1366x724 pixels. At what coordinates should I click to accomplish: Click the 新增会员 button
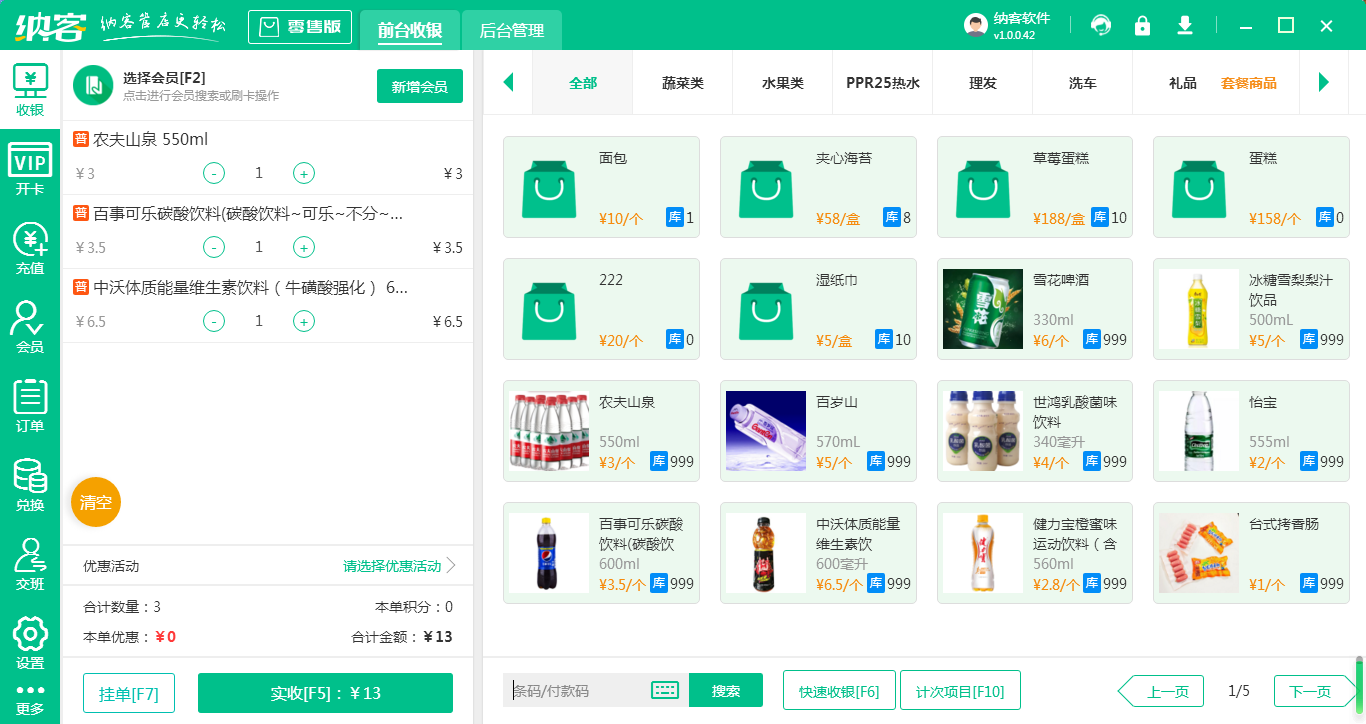pos(420,87)
